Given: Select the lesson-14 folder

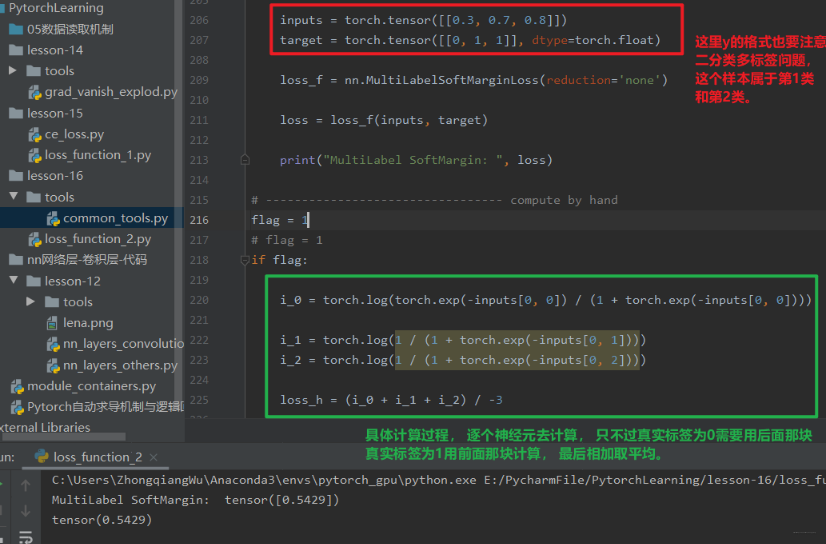Looking at the screenshot, I should click(55, 50).
